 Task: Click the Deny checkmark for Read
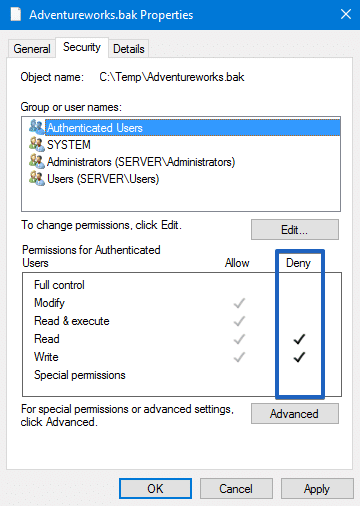coord(299,339)
